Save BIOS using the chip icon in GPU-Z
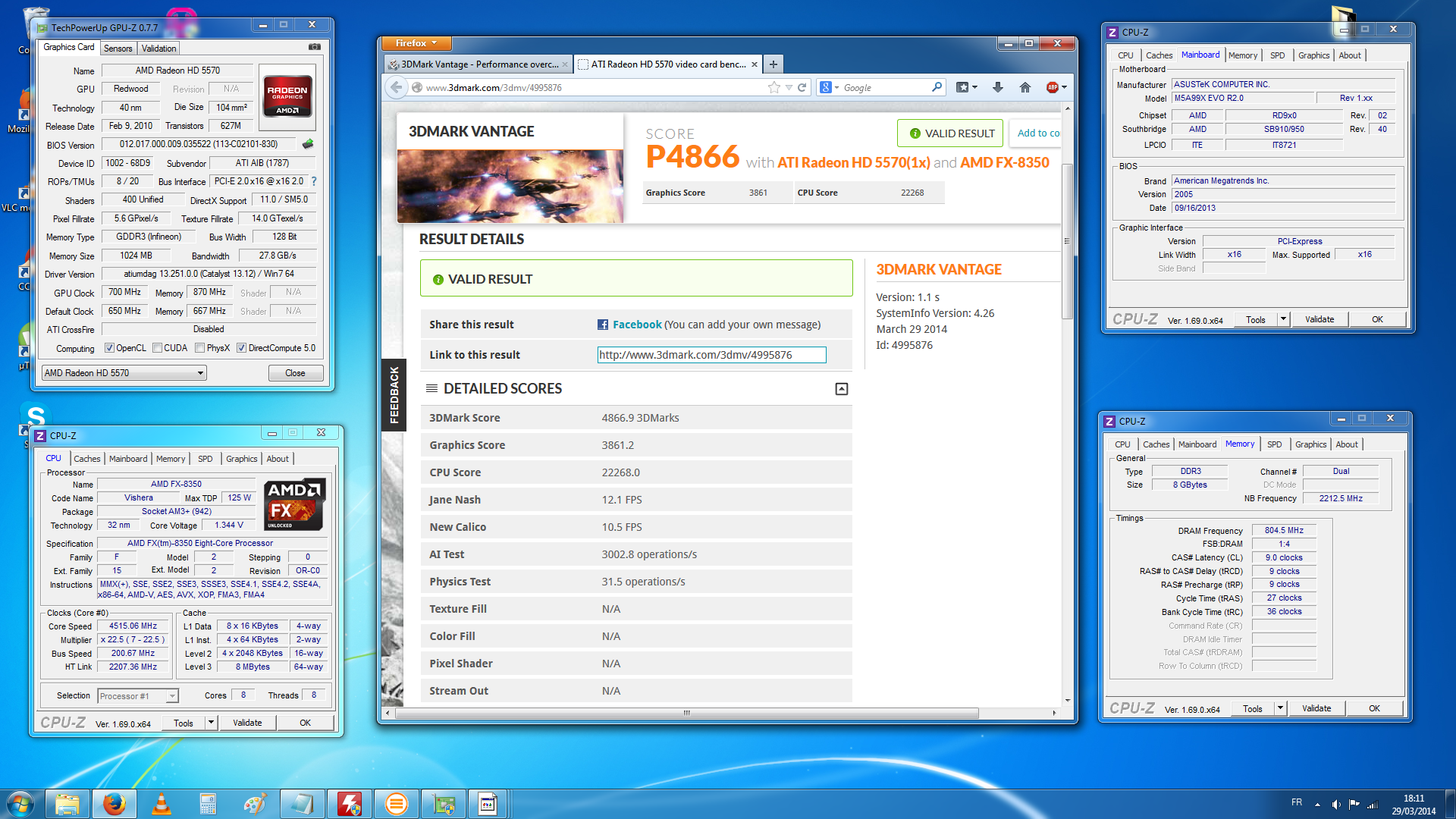Screen dimensions: 1456x819 [x=308, y=144]
